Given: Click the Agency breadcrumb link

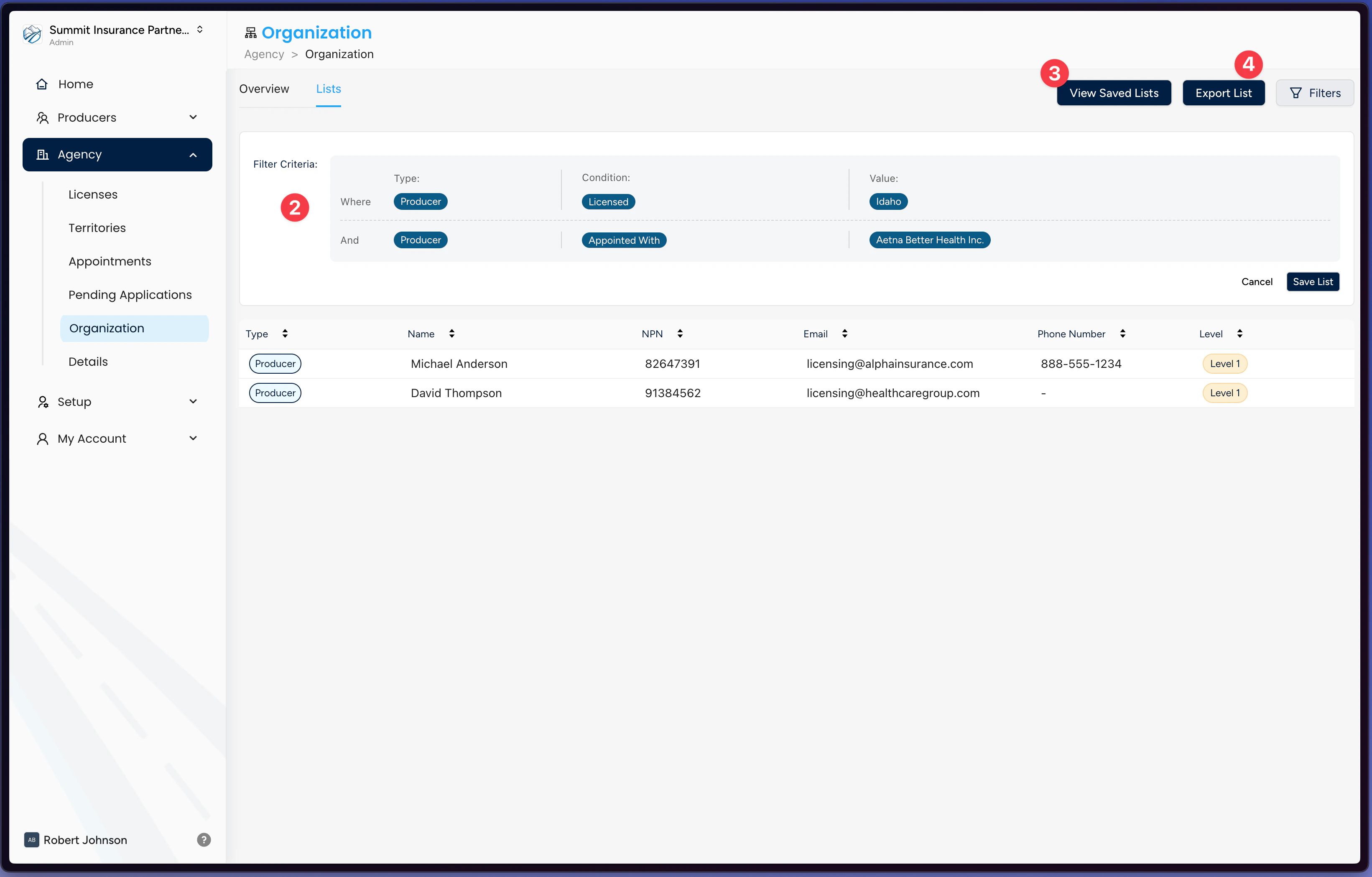Looking at the screenshot, I should 264,54.
